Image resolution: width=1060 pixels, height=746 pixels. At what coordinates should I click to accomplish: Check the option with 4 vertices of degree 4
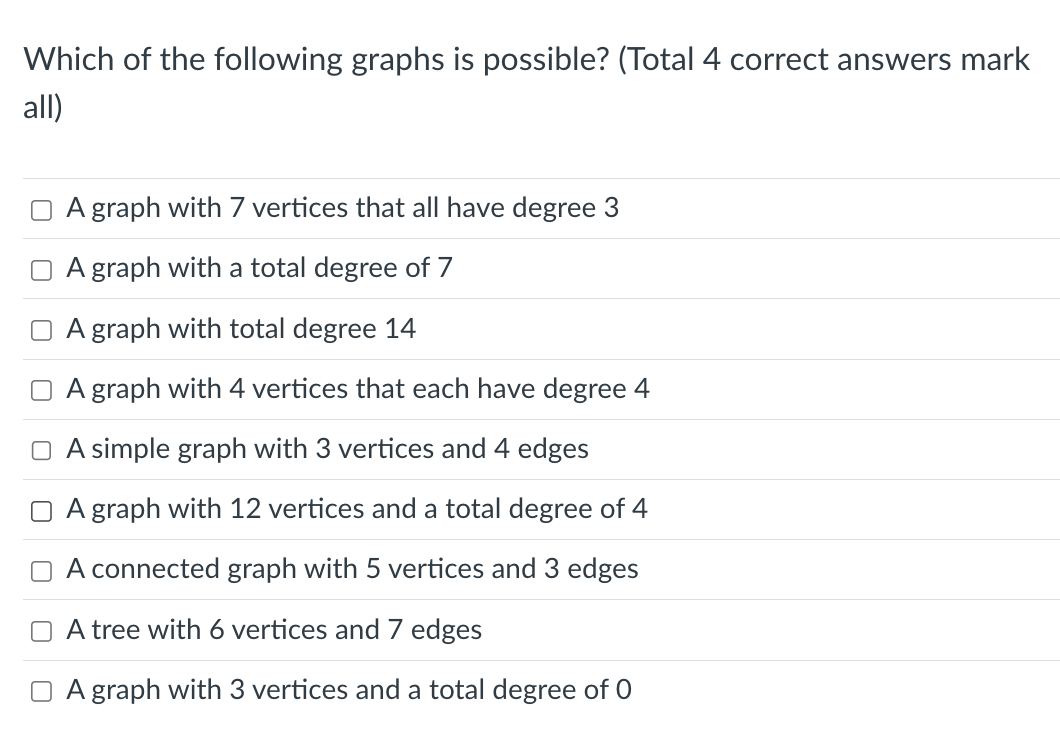click(41, 390)
